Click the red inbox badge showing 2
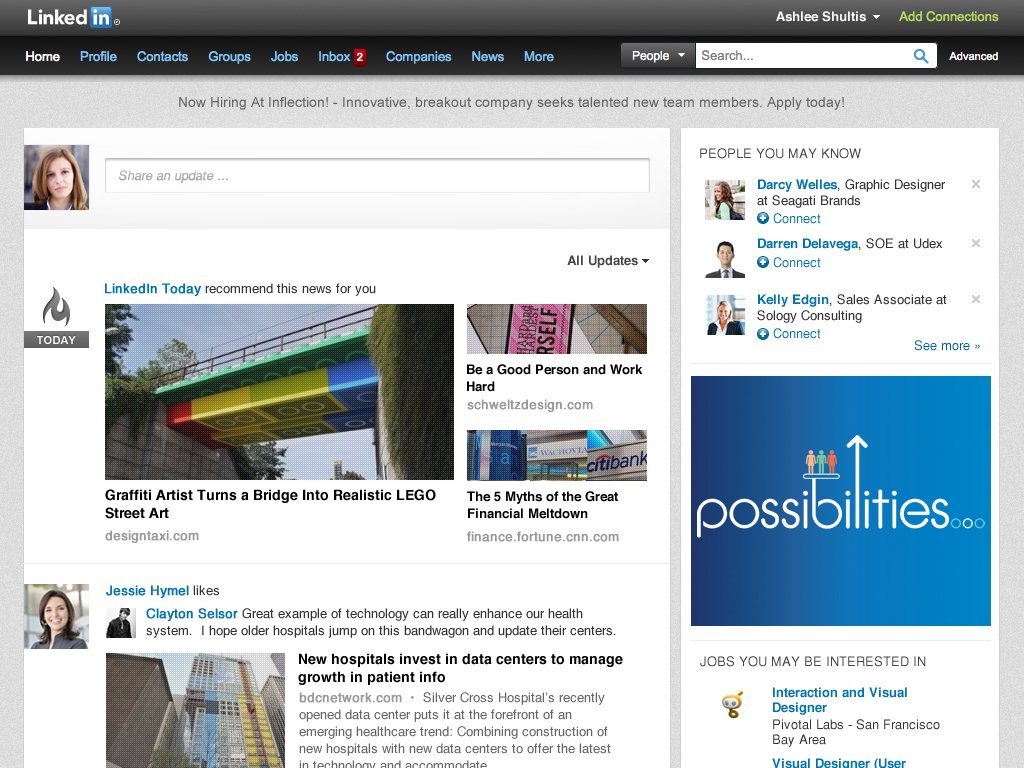The width and height of the screenshot is (1024, 768). [x=359, y=57]
